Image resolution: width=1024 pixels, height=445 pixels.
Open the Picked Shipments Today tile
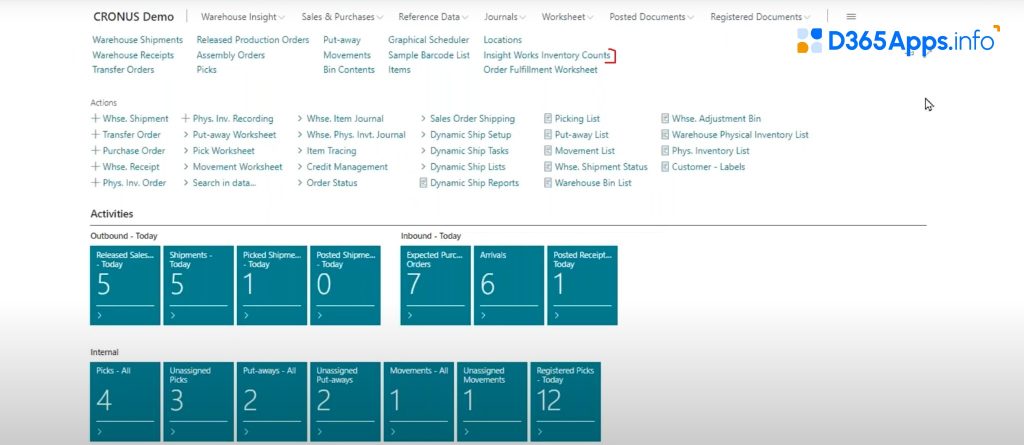tap(272, 286)
